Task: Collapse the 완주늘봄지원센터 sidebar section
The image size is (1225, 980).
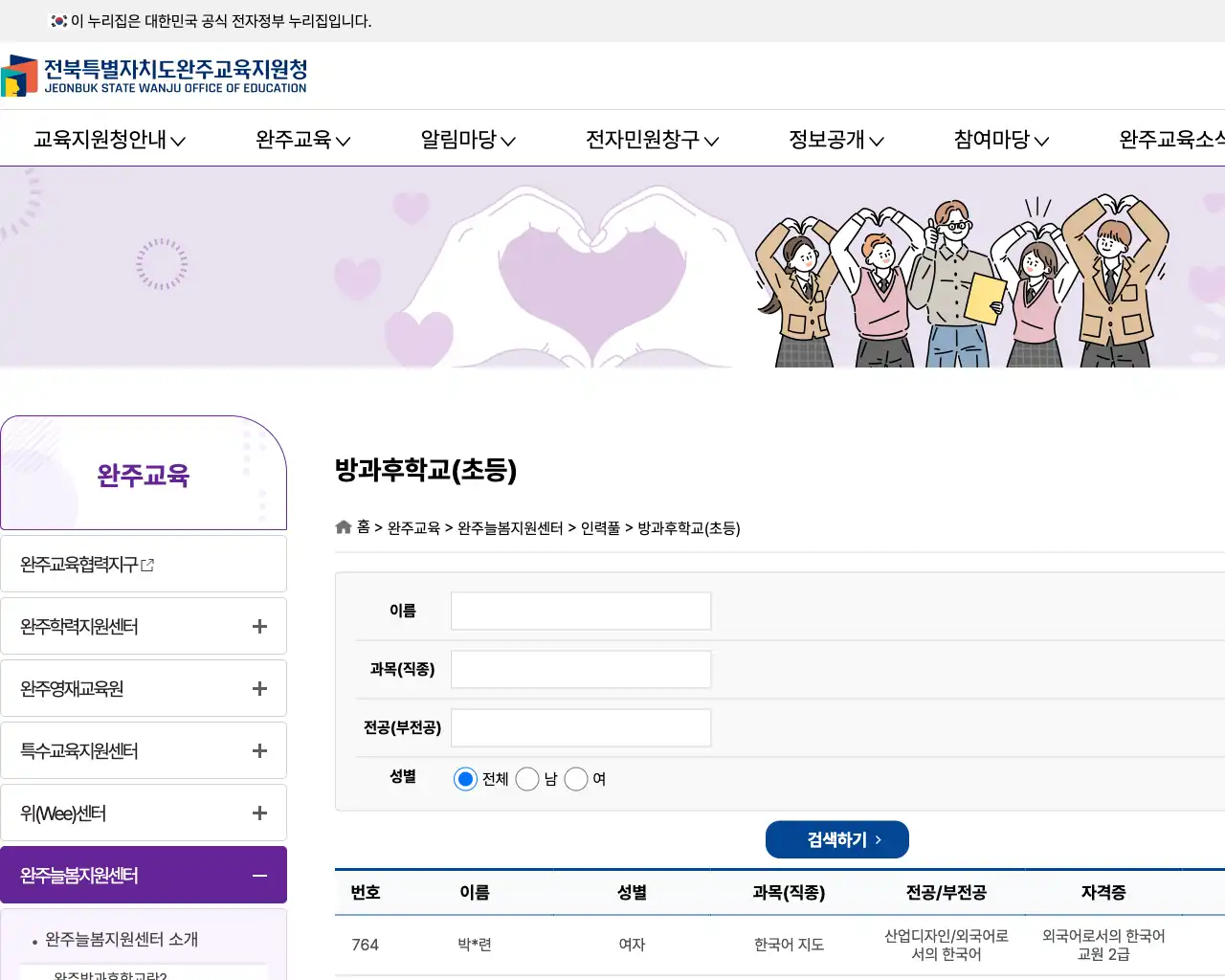Action: 259,875
